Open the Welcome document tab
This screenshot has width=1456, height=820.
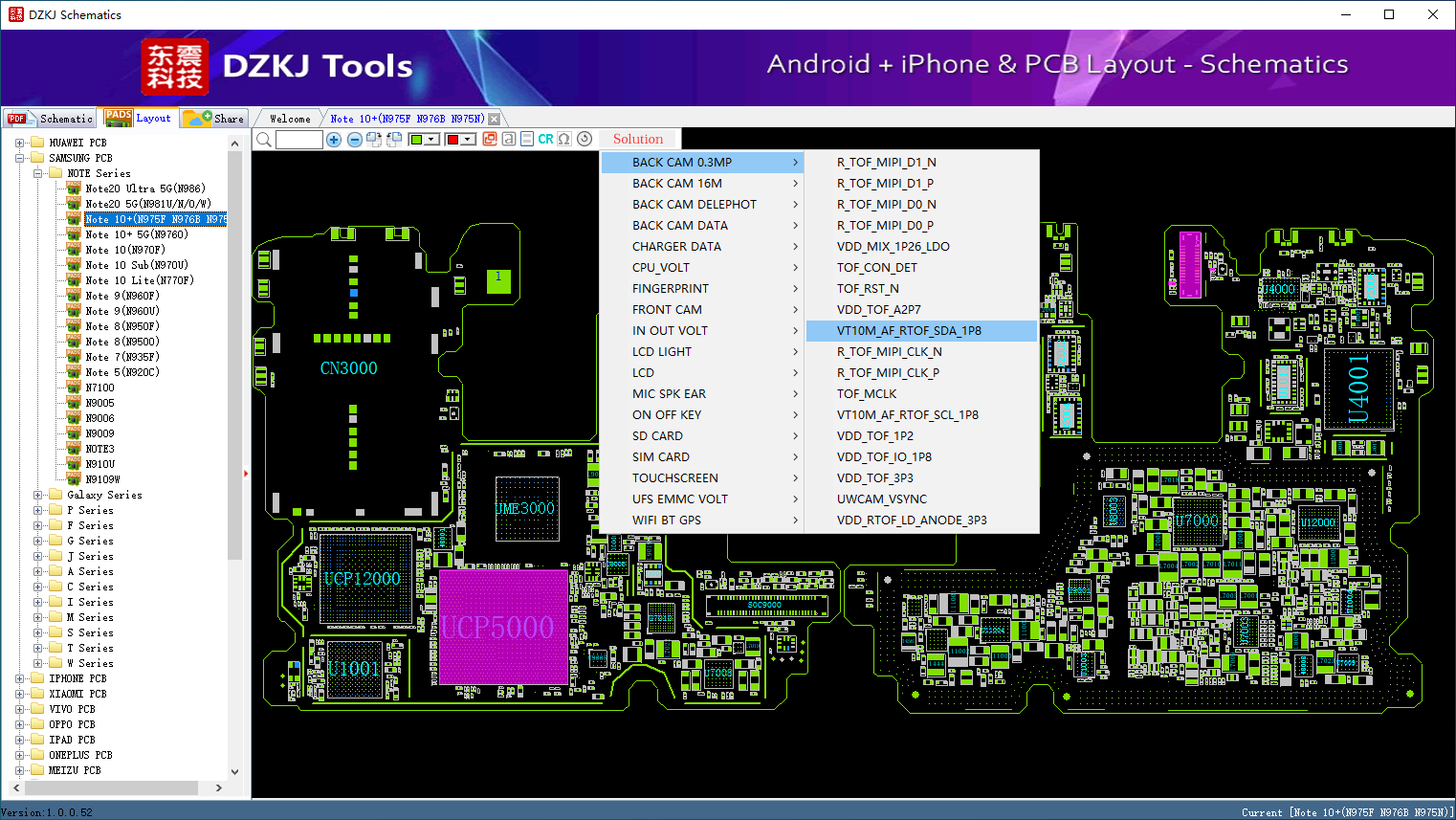tap(290, 119)
